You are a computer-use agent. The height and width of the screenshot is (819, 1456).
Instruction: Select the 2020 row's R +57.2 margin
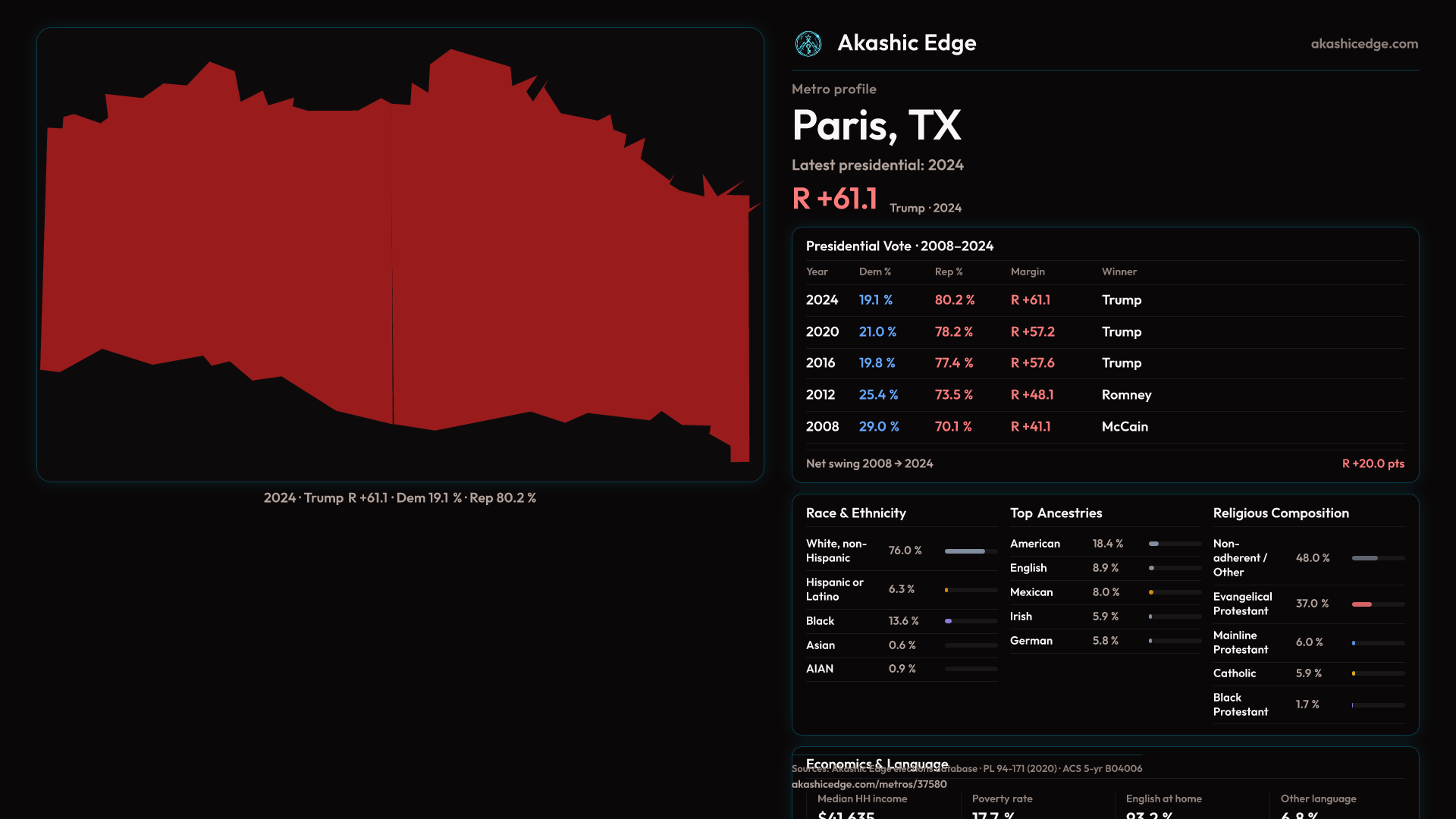pos(1032,332)
